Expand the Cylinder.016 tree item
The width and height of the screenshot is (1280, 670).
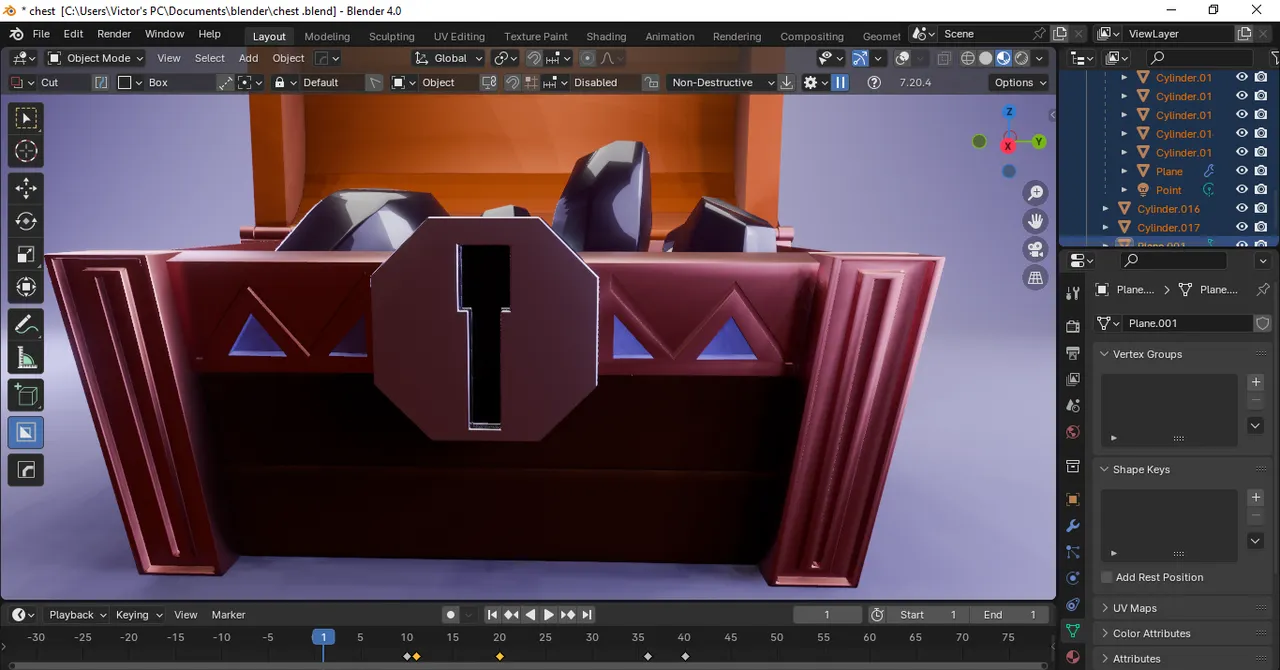pyautogui.click(x=1105, y=209)
